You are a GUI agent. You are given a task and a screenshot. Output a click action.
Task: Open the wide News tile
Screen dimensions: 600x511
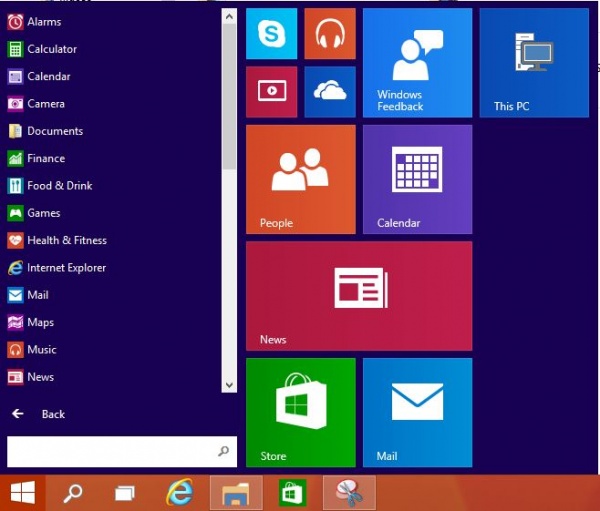click(x=359, y=296)
